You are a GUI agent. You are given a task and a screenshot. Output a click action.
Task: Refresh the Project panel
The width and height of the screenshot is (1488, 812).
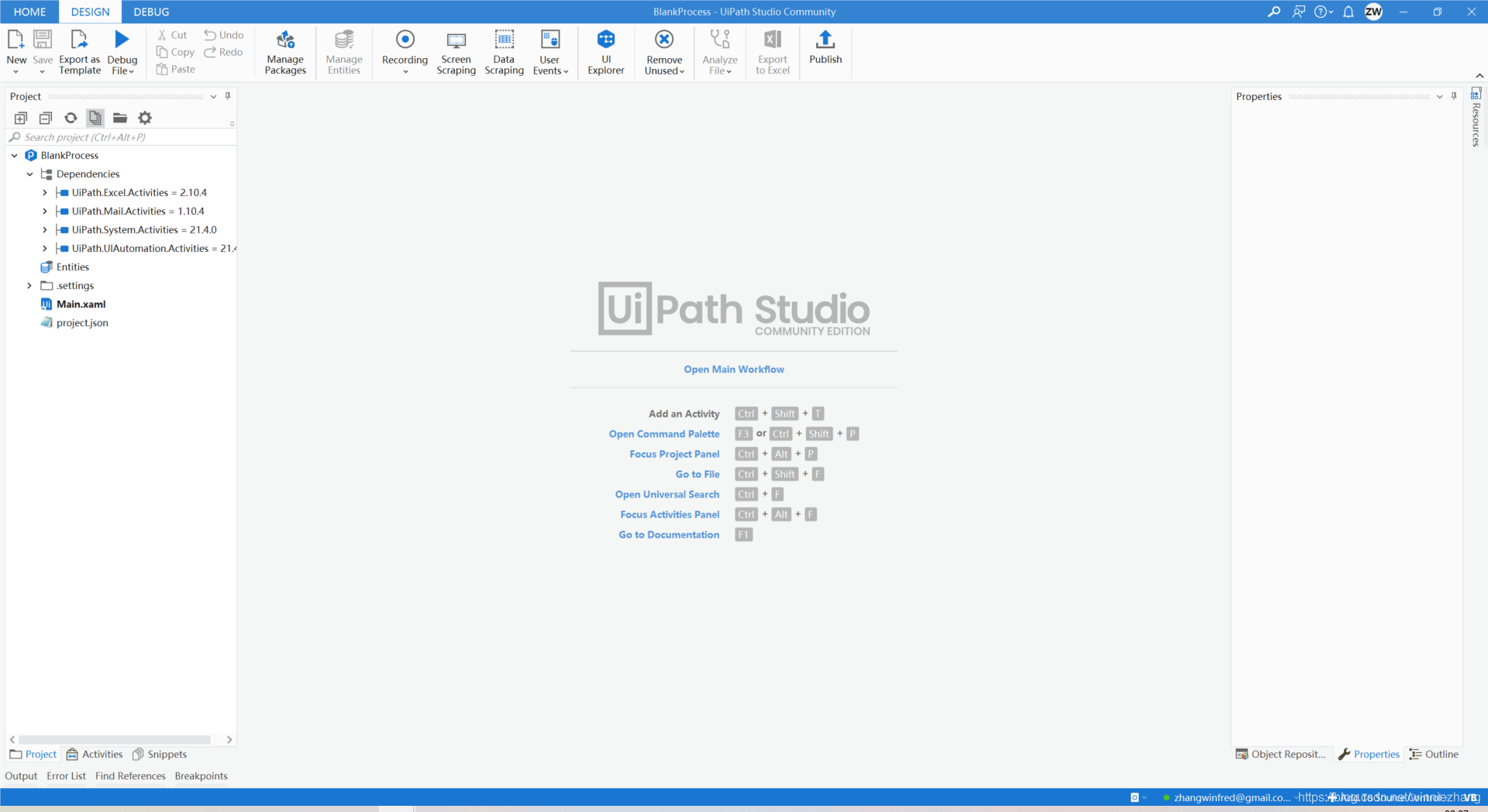coord(71,118)
